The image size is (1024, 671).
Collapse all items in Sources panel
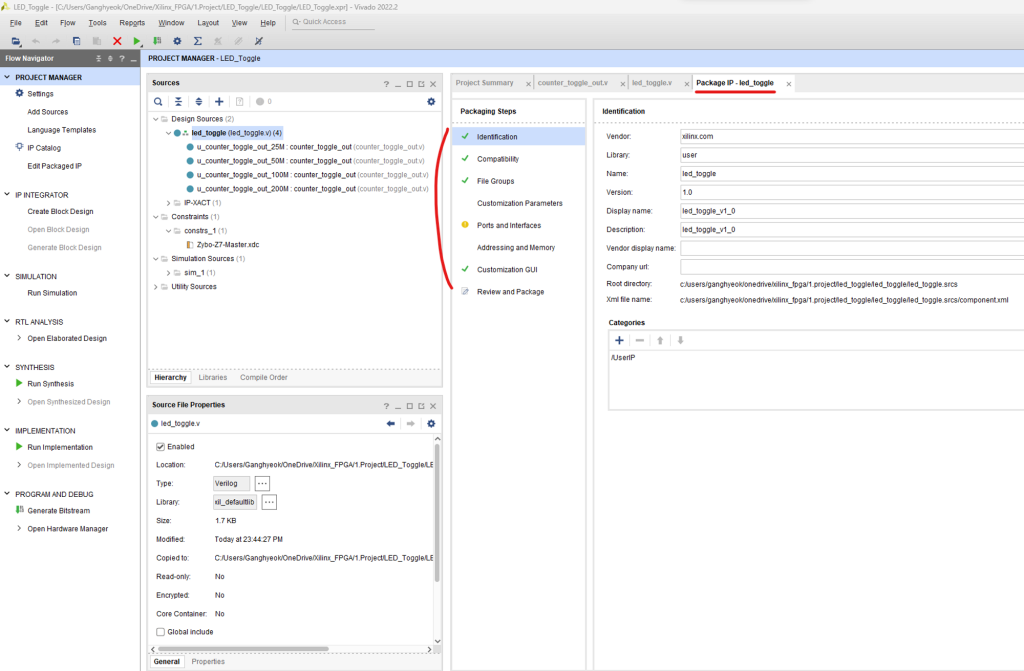(178, 102)
